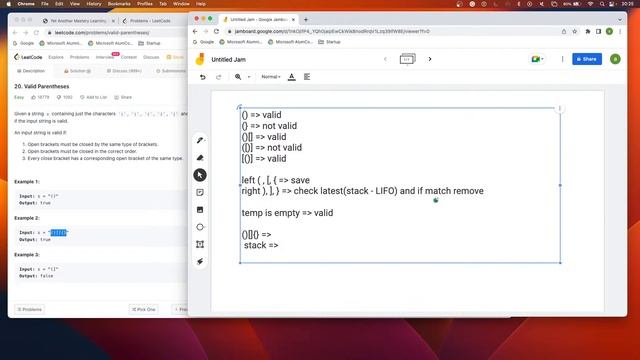Click the Problems button at bottom-left
The height and width of the screenshot is (360, 640).
coord(29,309)
